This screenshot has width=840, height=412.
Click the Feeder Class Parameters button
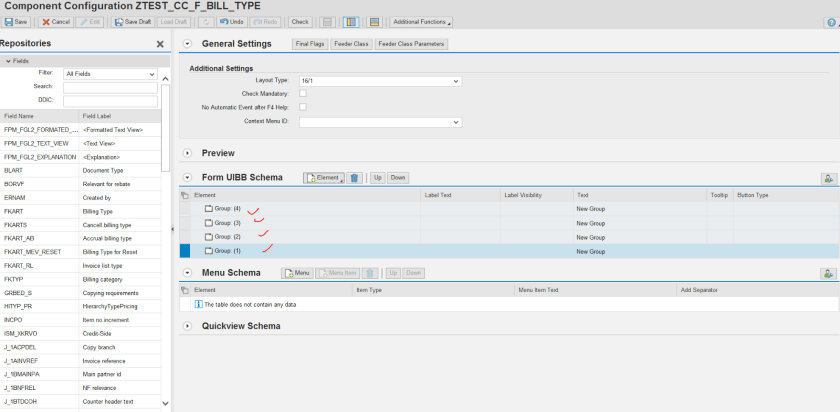[x=411, y=44]
